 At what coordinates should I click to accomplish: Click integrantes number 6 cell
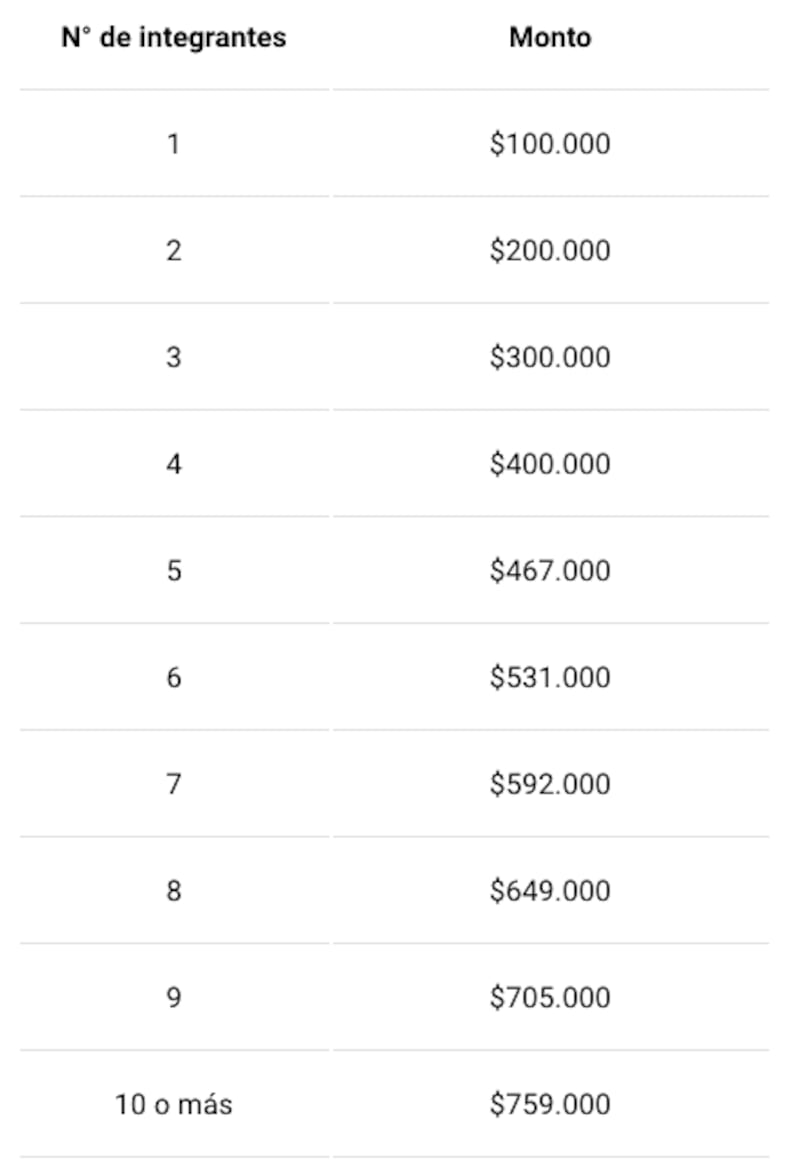(x=174, y=678)
